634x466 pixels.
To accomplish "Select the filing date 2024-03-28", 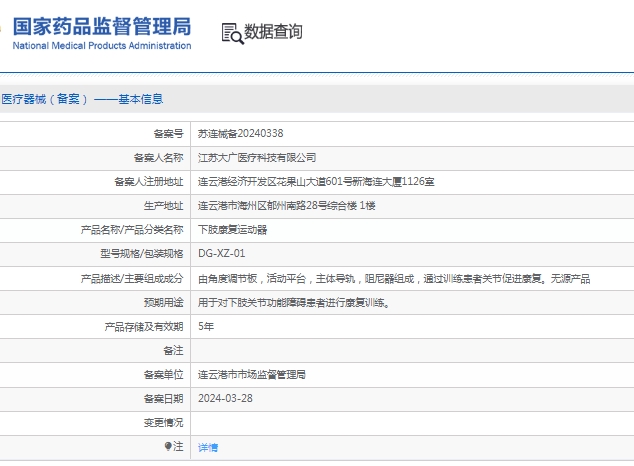I will (x=225, y=399).
